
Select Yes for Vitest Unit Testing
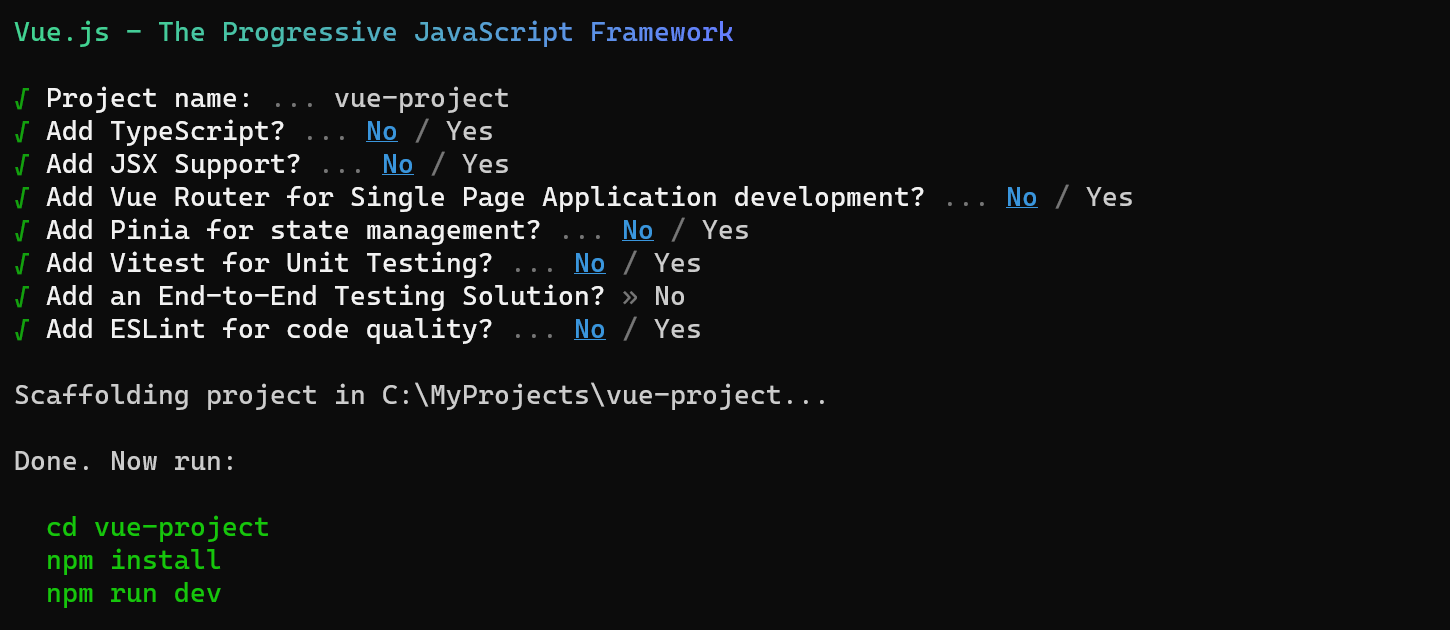coord(677,262)
